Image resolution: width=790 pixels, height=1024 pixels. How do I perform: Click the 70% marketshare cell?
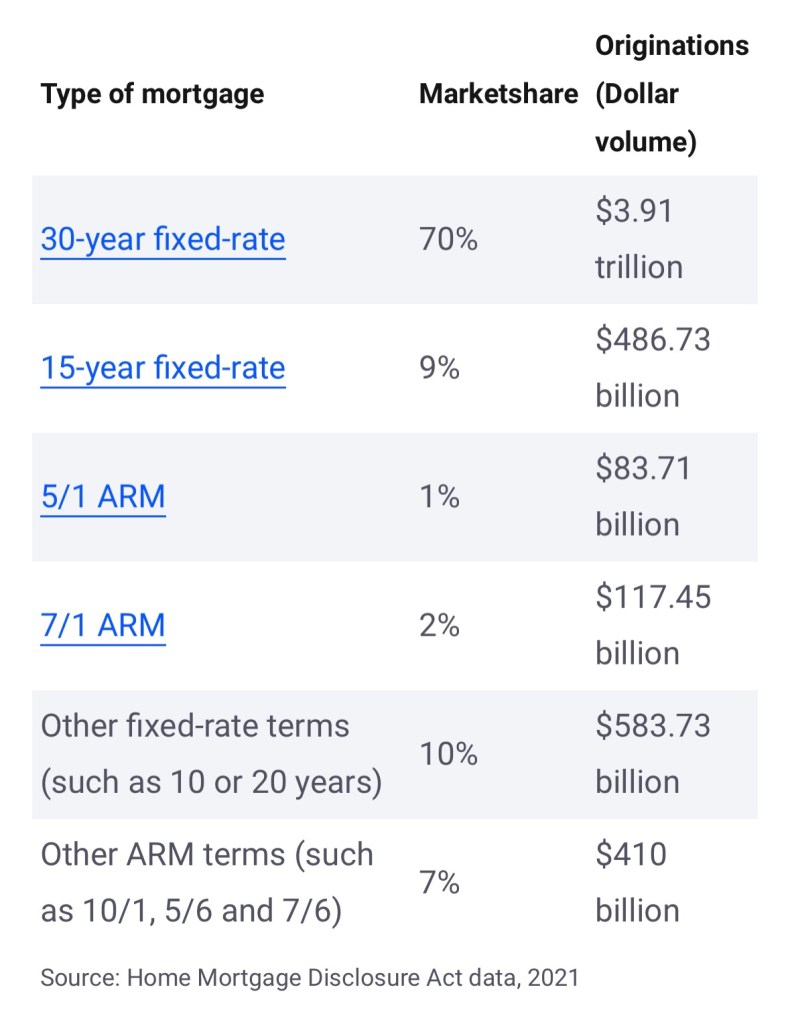pyautogui.click(x=448, y=240)
